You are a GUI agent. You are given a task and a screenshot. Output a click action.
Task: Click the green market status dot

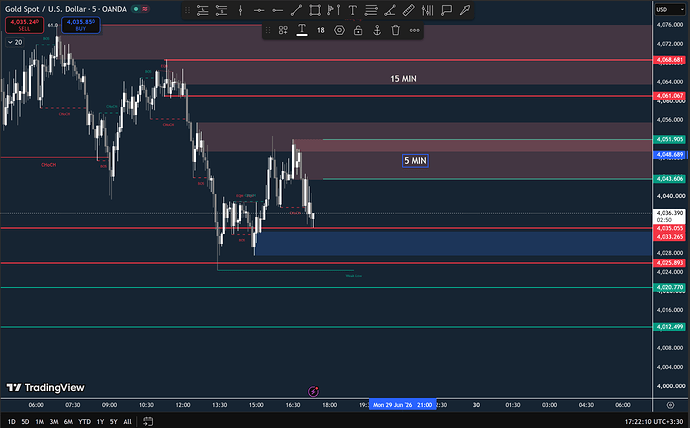[x=136, y=9]
